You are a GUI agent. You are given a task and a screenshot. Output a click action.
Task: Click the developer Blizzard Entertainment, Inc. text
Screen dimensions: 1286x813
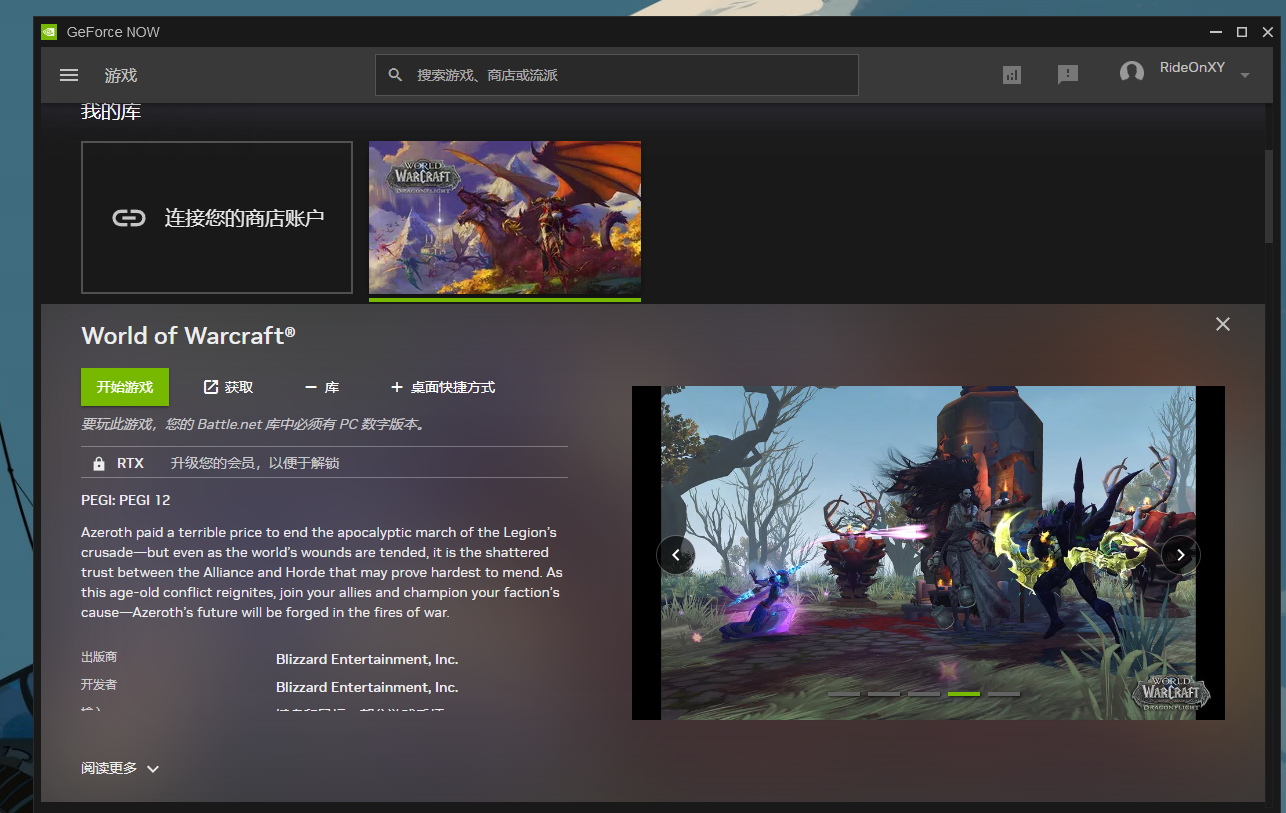(x=367, y=688)
